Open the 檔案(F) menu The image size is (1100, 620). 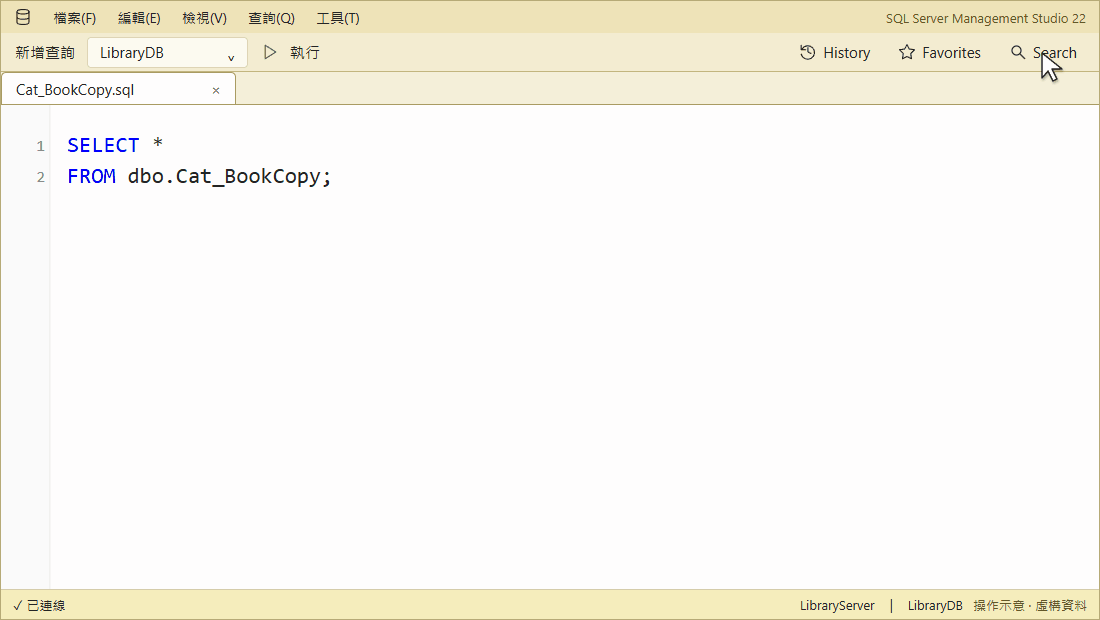point(75,18)
